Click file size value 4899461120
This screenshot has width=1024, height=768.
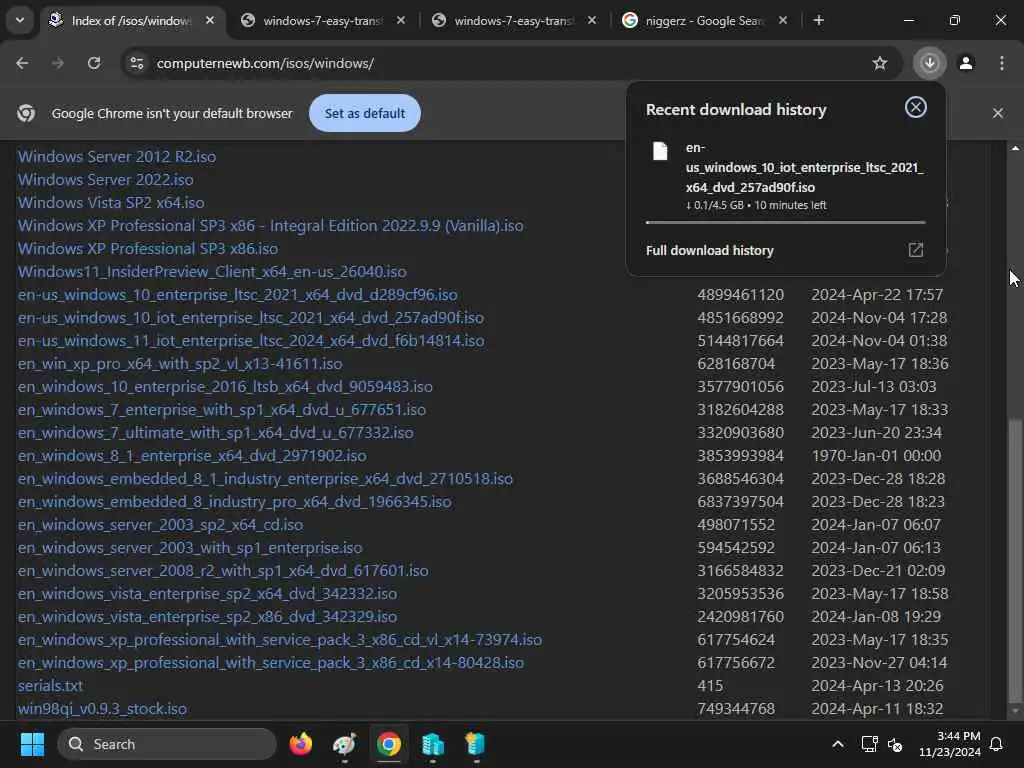pos(740,295)
